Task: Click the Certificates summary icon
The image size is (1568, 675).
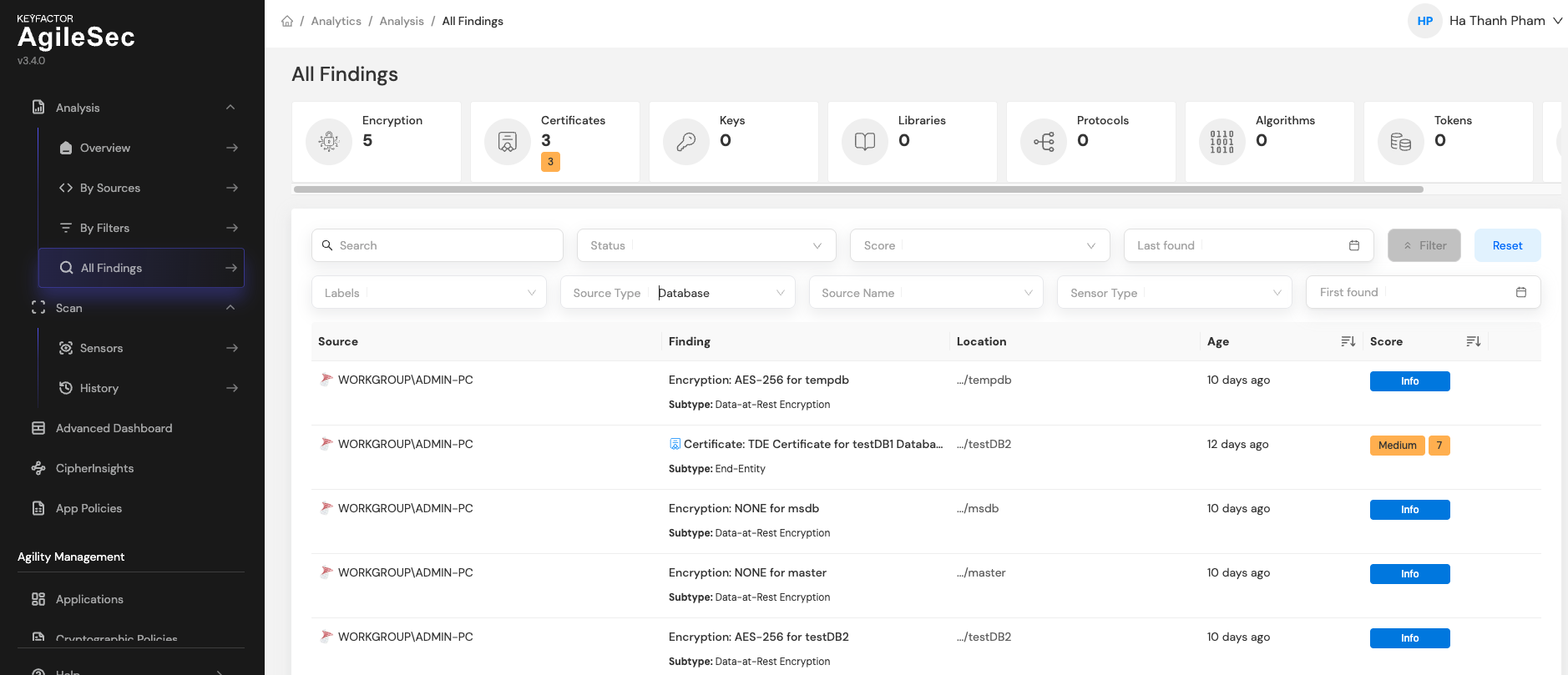Action: [508, 142]
